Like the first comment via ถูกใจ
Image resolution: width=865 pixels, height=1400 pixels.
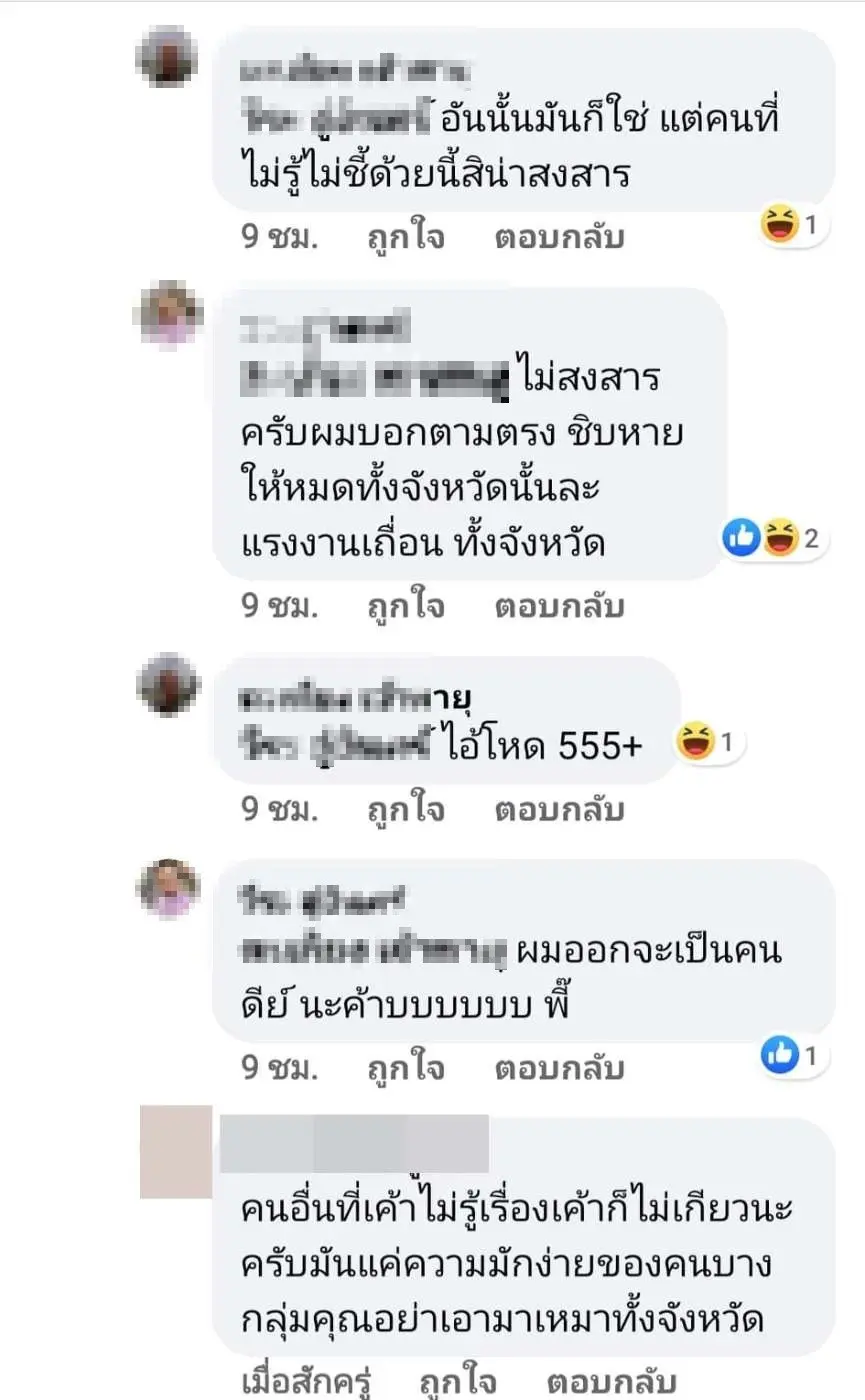(405, 237)
